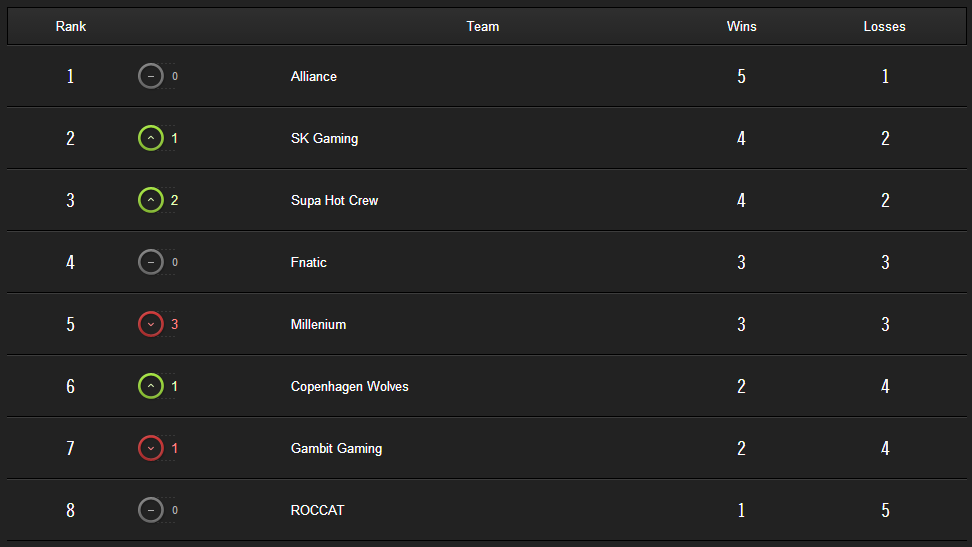
Task: Click ROCCAT's gray no-change rank icon
Action: (151, 510)
